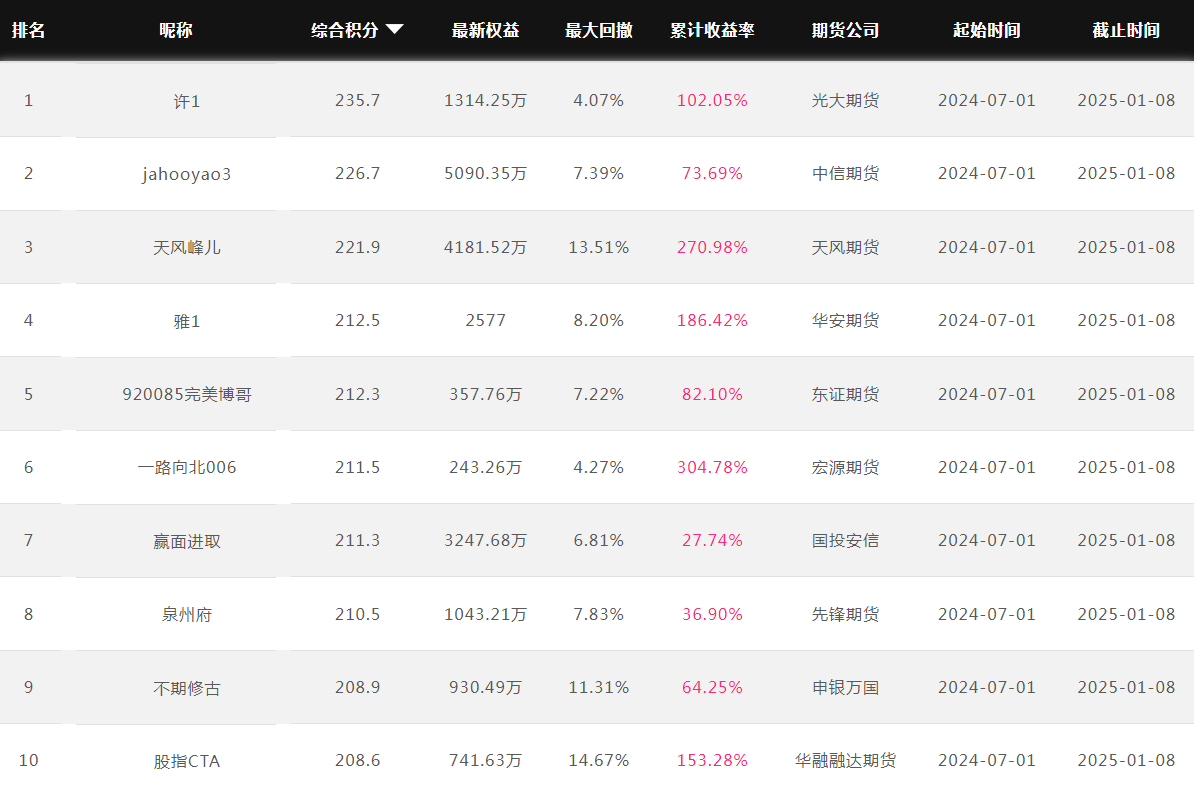1194x794 pixels.
Task: Click company 国投安信
Action: click(845, 540)
